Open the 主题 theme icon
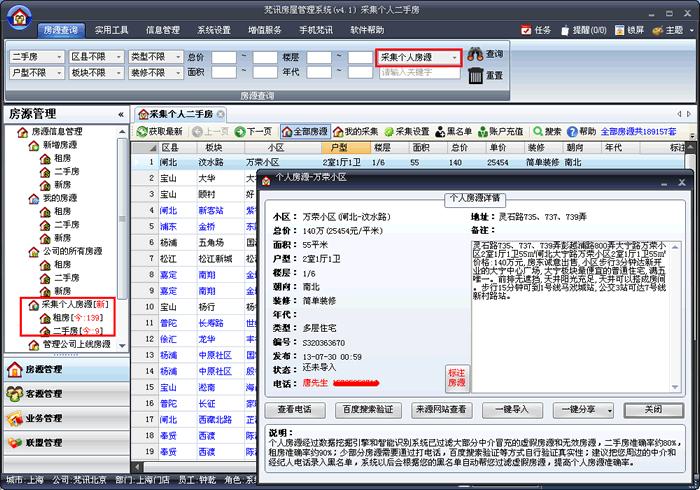 point(657,30)
